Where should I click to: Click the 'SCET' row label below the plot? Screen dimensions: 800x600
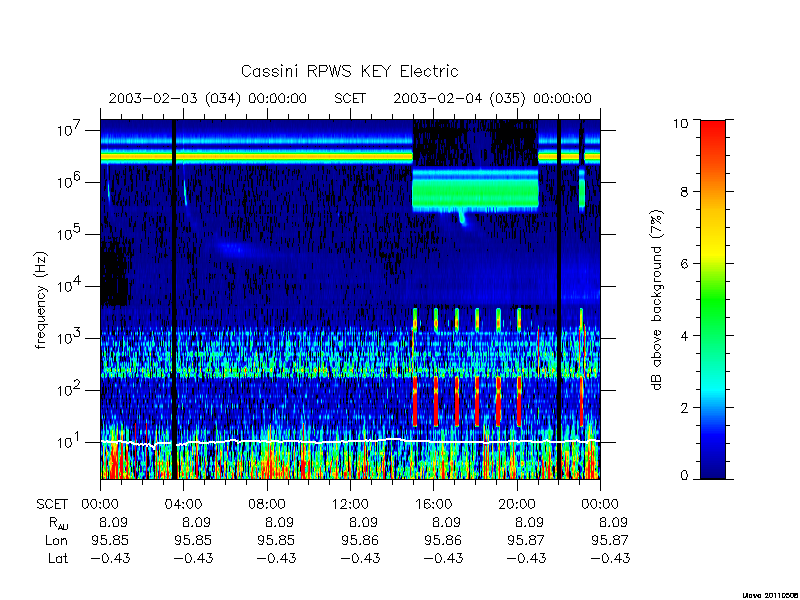coord(52,505)
